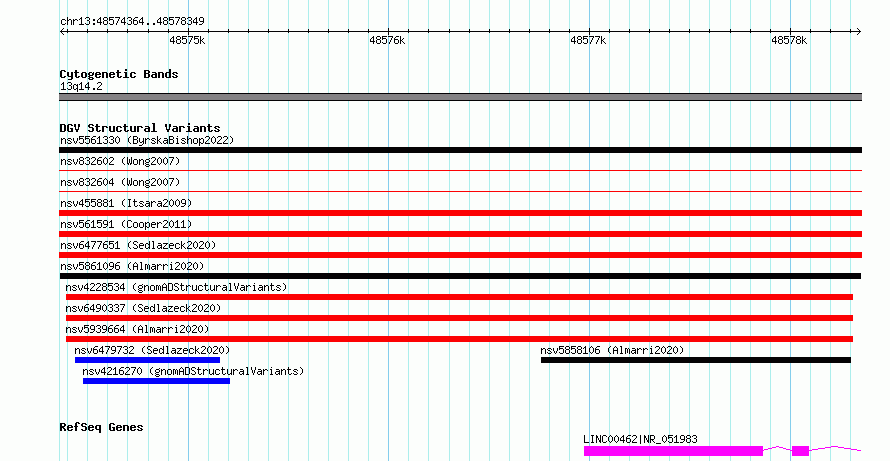The width and height of the screenshot is (890, 461).
Task: Select the red nsv6490337 variant bar
Action: 459,318
